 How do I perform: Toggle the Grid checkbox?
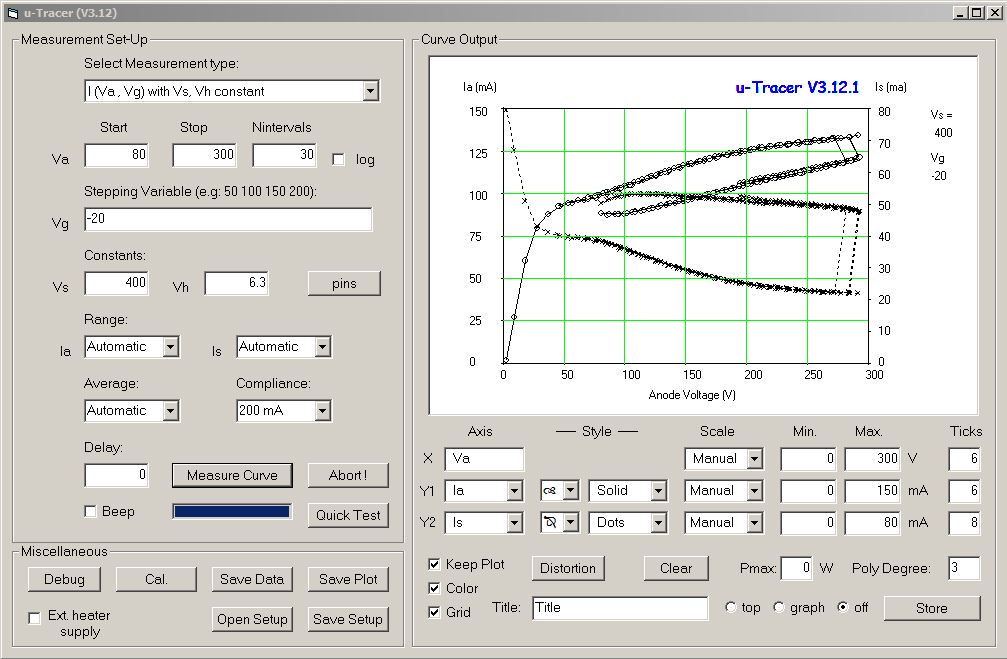pos(434,612)
